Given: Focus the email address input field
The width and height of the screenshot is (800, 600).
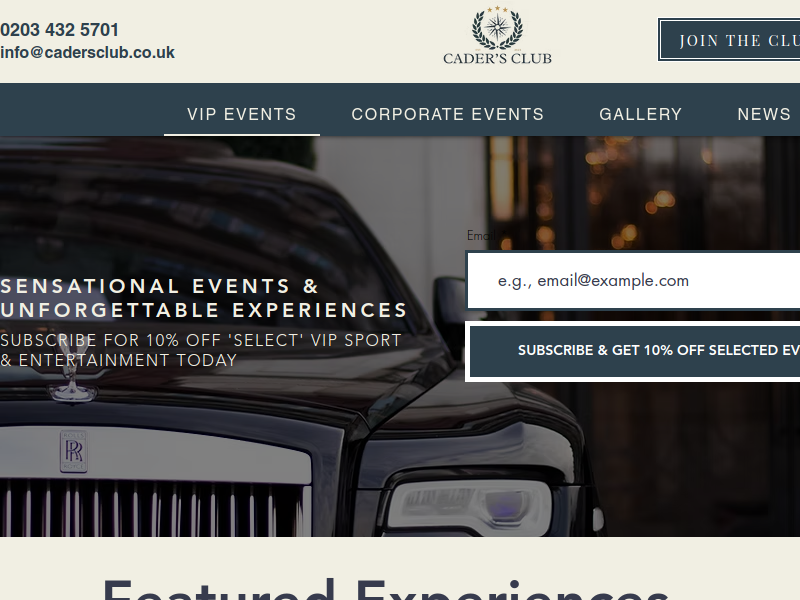Looking at the screenshot, I should [x=634, y=280].
